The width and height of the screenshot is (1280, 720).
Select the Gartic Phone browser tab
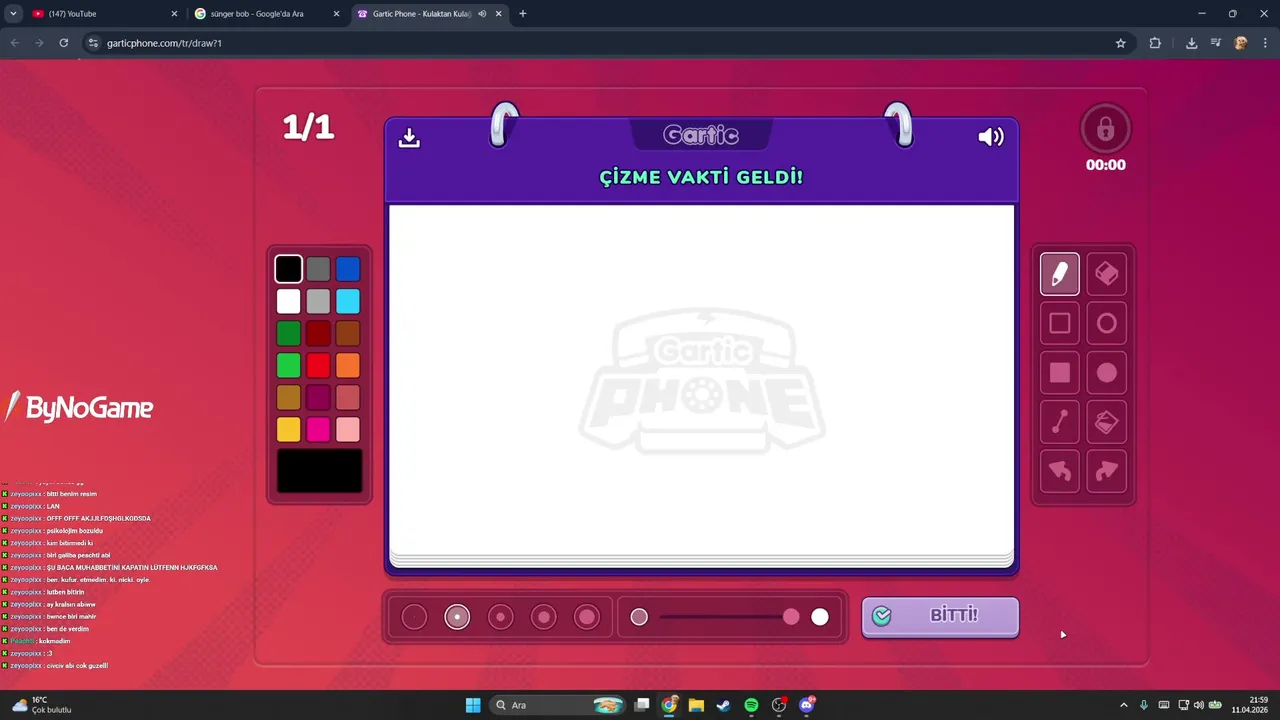point(429,14)
